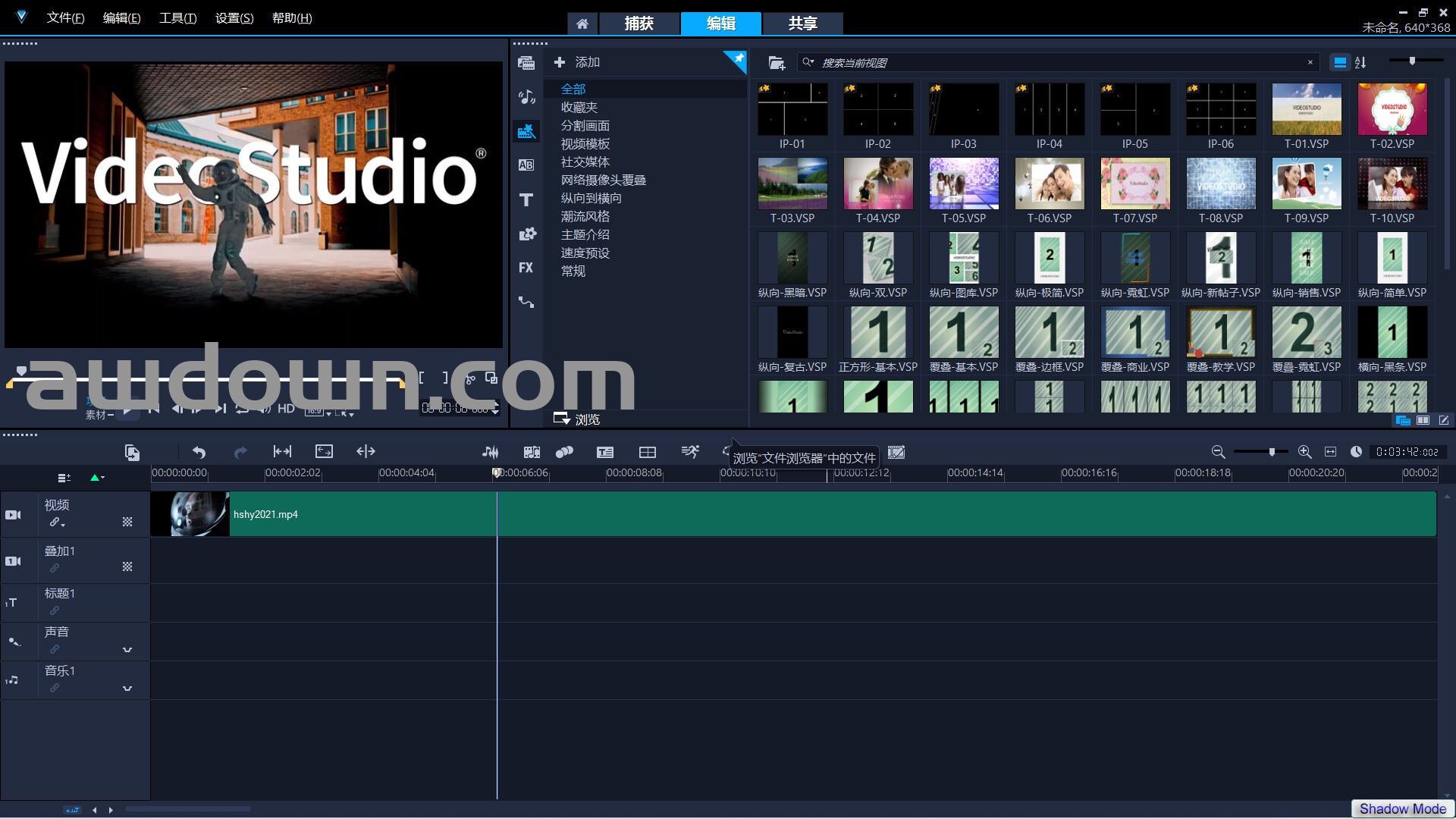Open the Sound Mixer tool in timeline toolbar
This screenshot has height=819, width=1456.
coord(490,452)
